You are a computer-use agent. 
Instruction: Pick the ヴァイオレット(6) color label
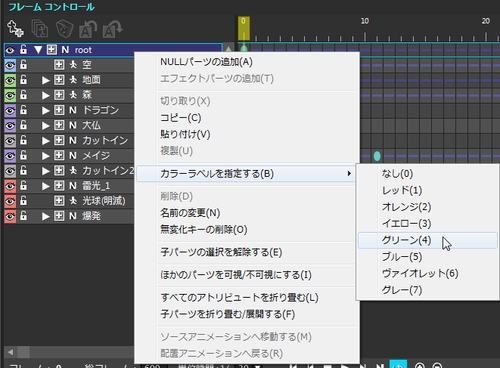tap(428, 273)
